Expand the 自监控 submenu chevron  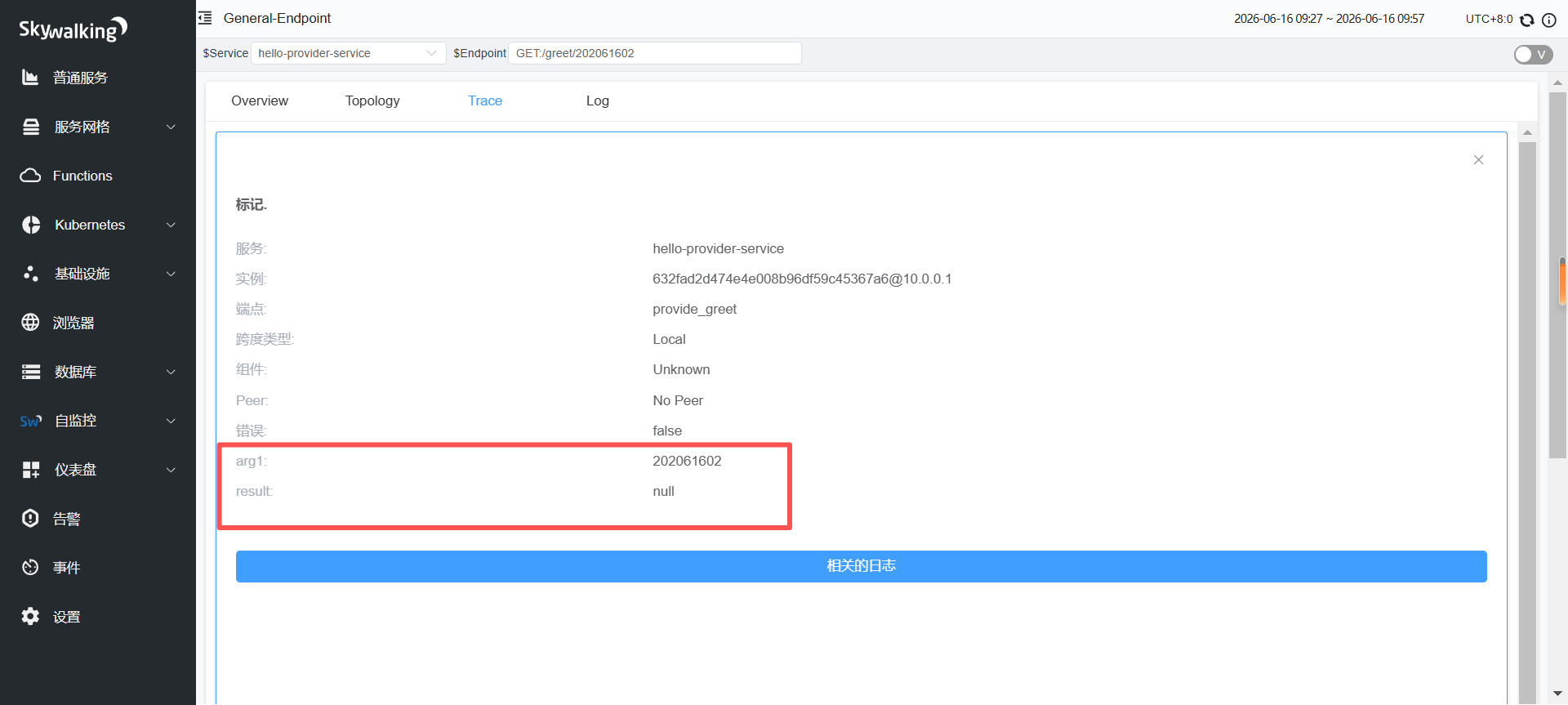171,421
